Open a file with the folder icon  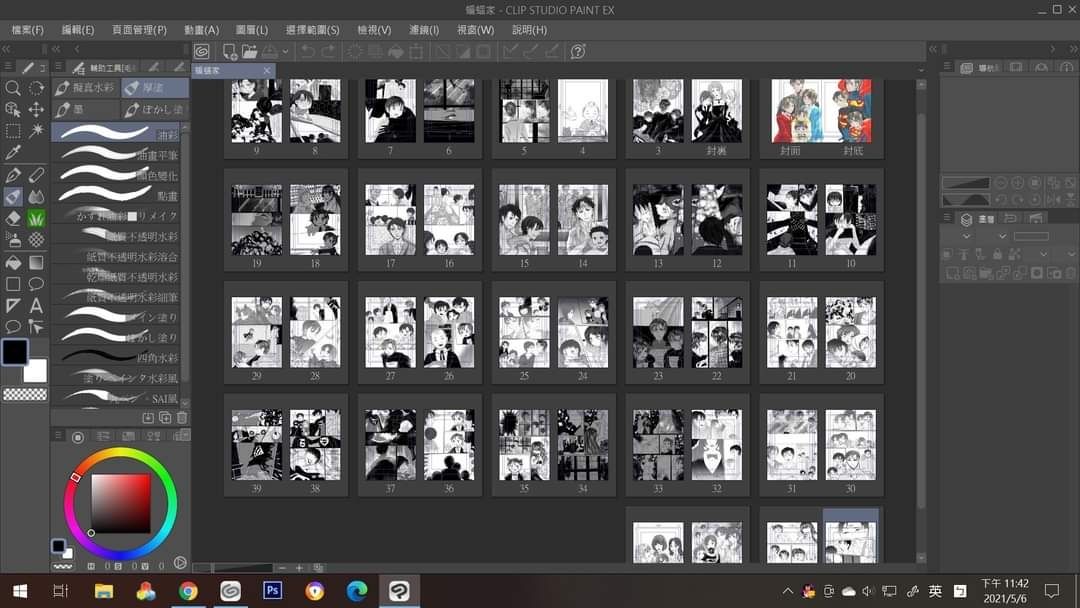click(249, 52)
